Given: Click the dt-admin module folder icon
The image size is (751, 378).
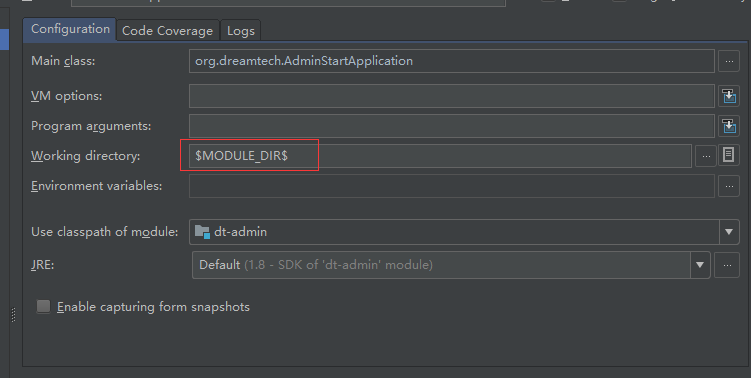Looking at the screenshot, I should pyautogui.click(x=202, y=232).
